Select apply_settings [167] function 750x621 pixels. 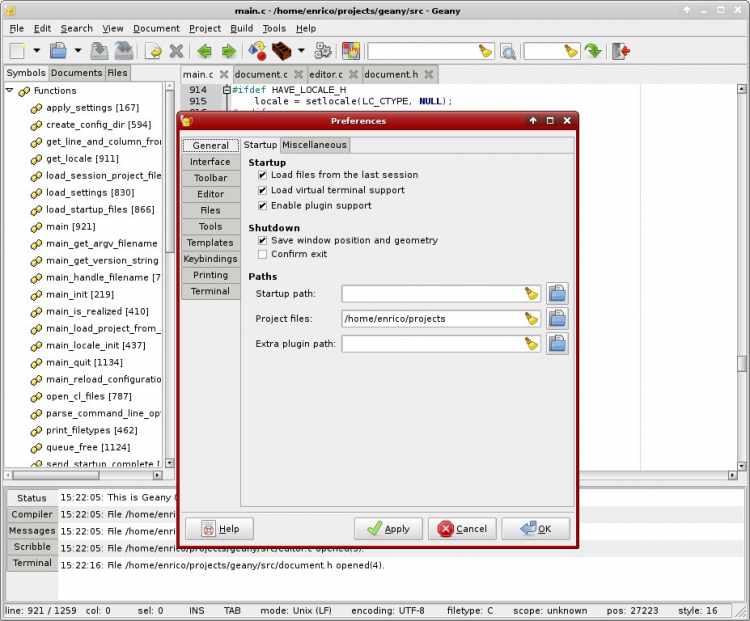(92, 108)
